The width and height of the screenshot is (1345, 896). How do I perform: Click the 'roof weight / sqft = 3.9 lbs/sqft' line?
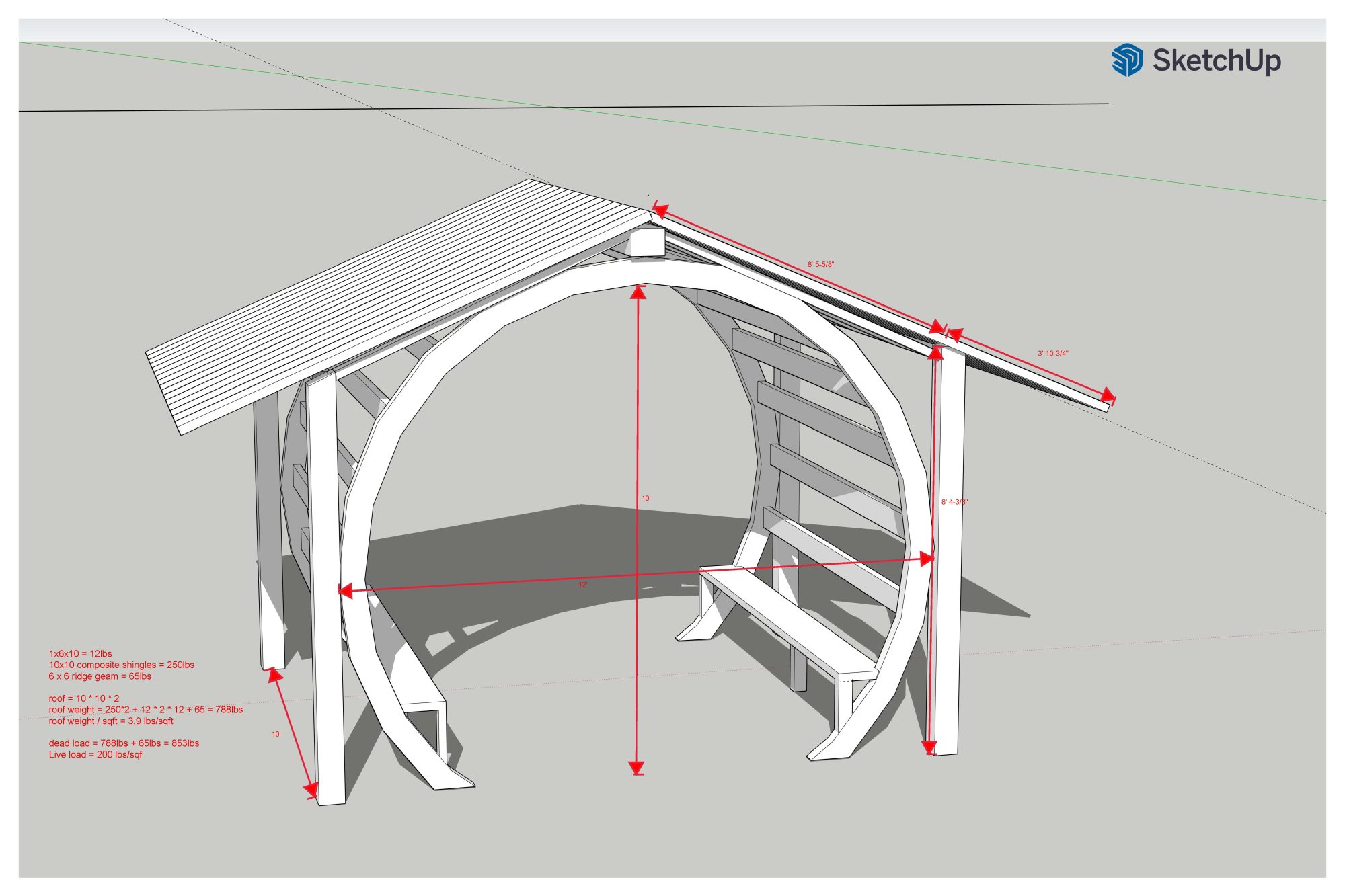[111, 721]
